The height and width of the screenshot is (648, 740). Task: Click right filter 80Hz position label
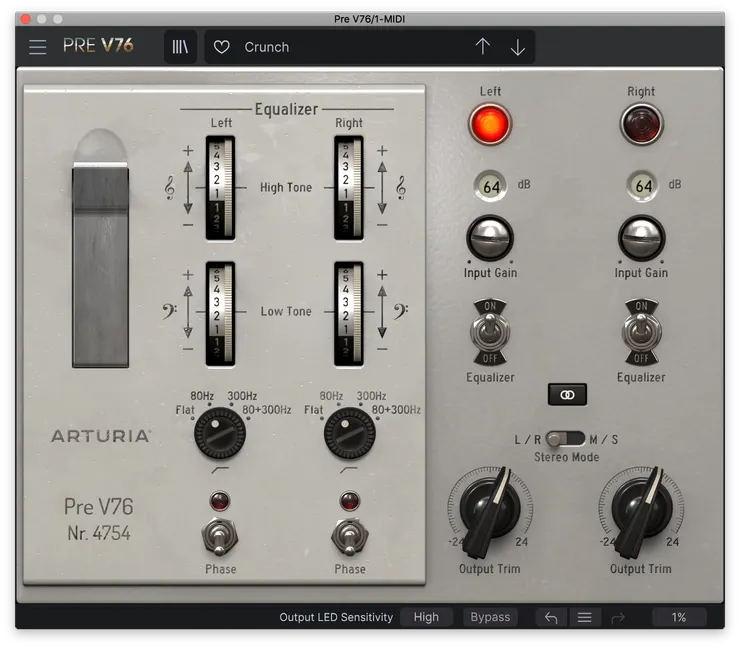[331, 396]
